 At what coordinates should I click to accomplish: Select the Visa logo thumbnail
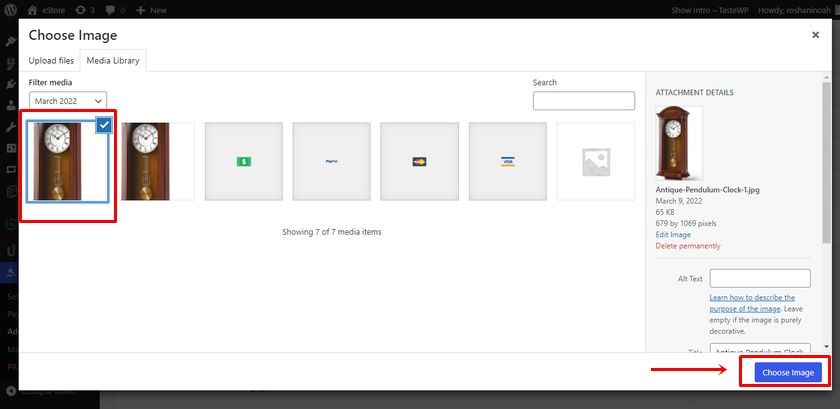tap(508, 161)
